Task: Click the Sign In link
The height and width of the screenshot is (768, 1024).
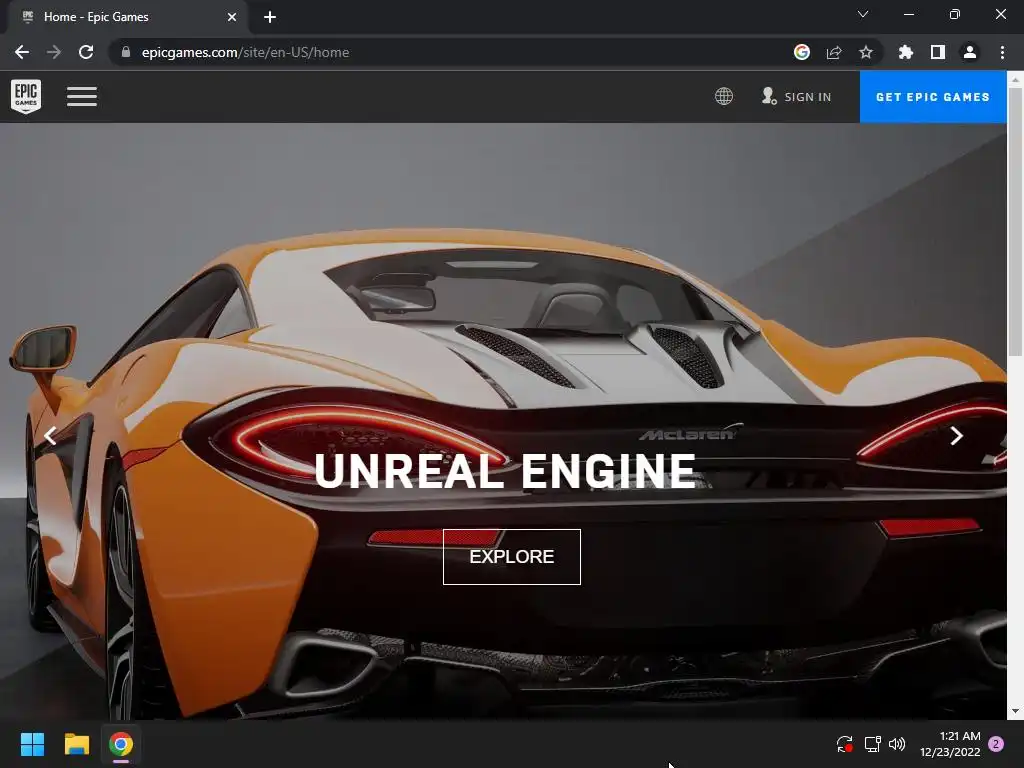Action: click(x=797, y=97)
